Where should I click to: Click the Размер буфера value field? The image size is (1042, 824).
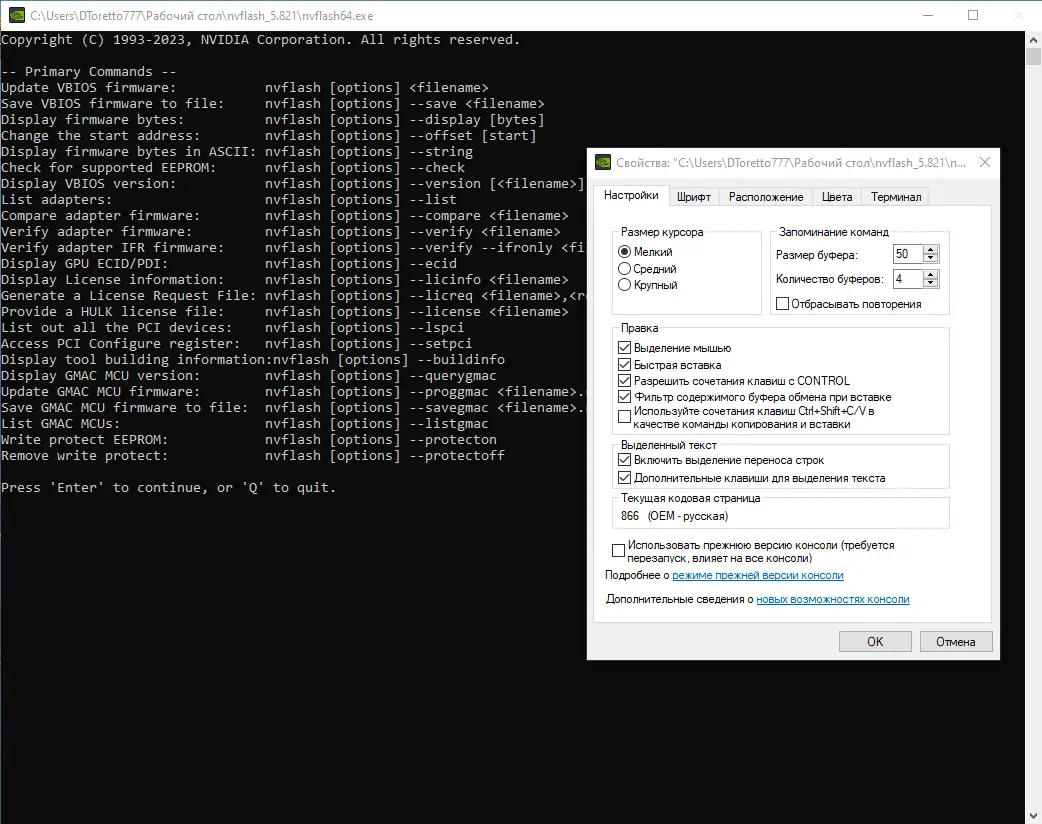tap(908, 254)
